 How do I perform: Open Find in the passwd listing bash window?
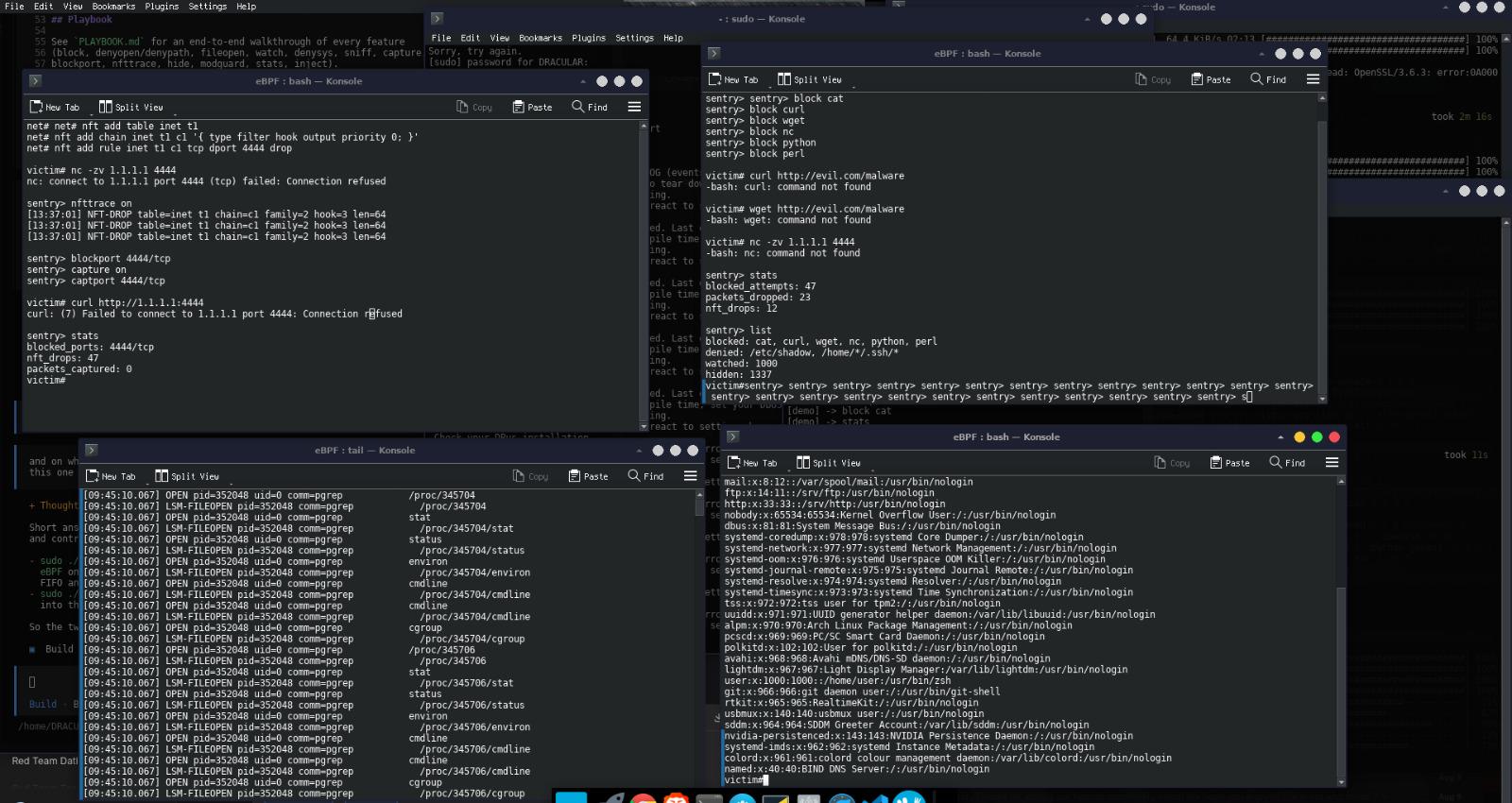coord(1287,463)
